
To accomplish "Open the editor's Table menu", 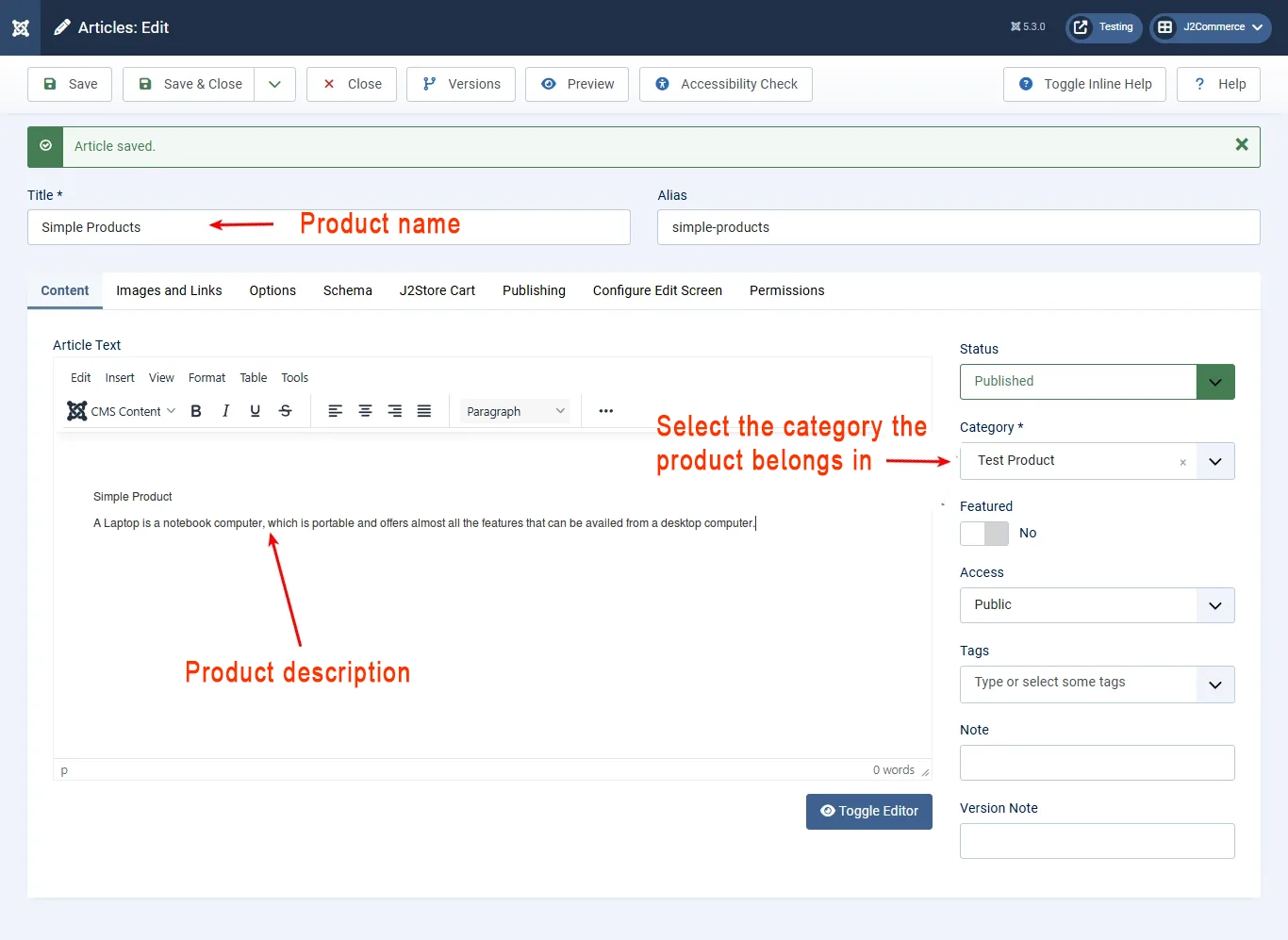I will click(254, 378).
